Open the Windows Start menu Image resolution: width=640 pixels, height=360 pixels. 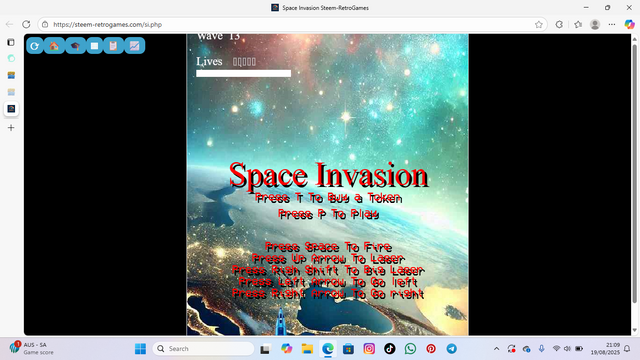tap(140, 349)
